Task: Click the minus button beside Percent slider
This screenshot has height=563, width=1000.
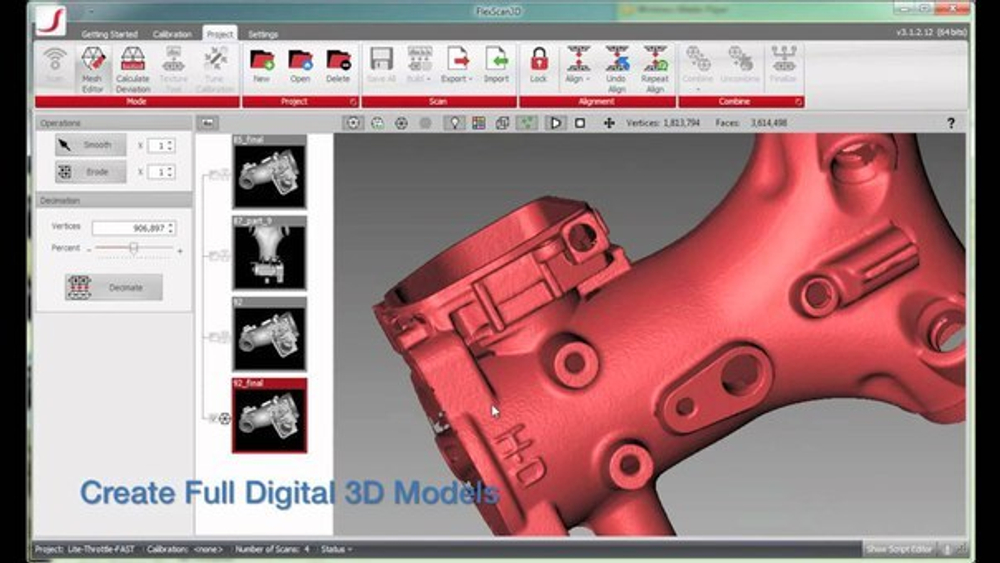Action: point(89,251)
